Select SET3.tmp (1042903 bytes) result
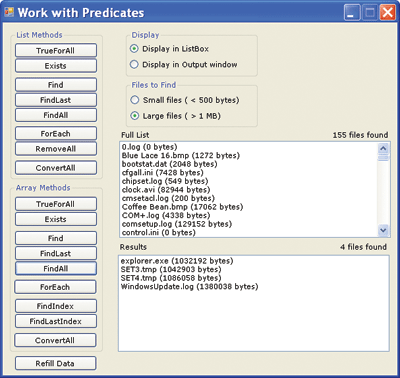Image resolution: width=400 pixels, height=378 pixels. pos(254,269)
